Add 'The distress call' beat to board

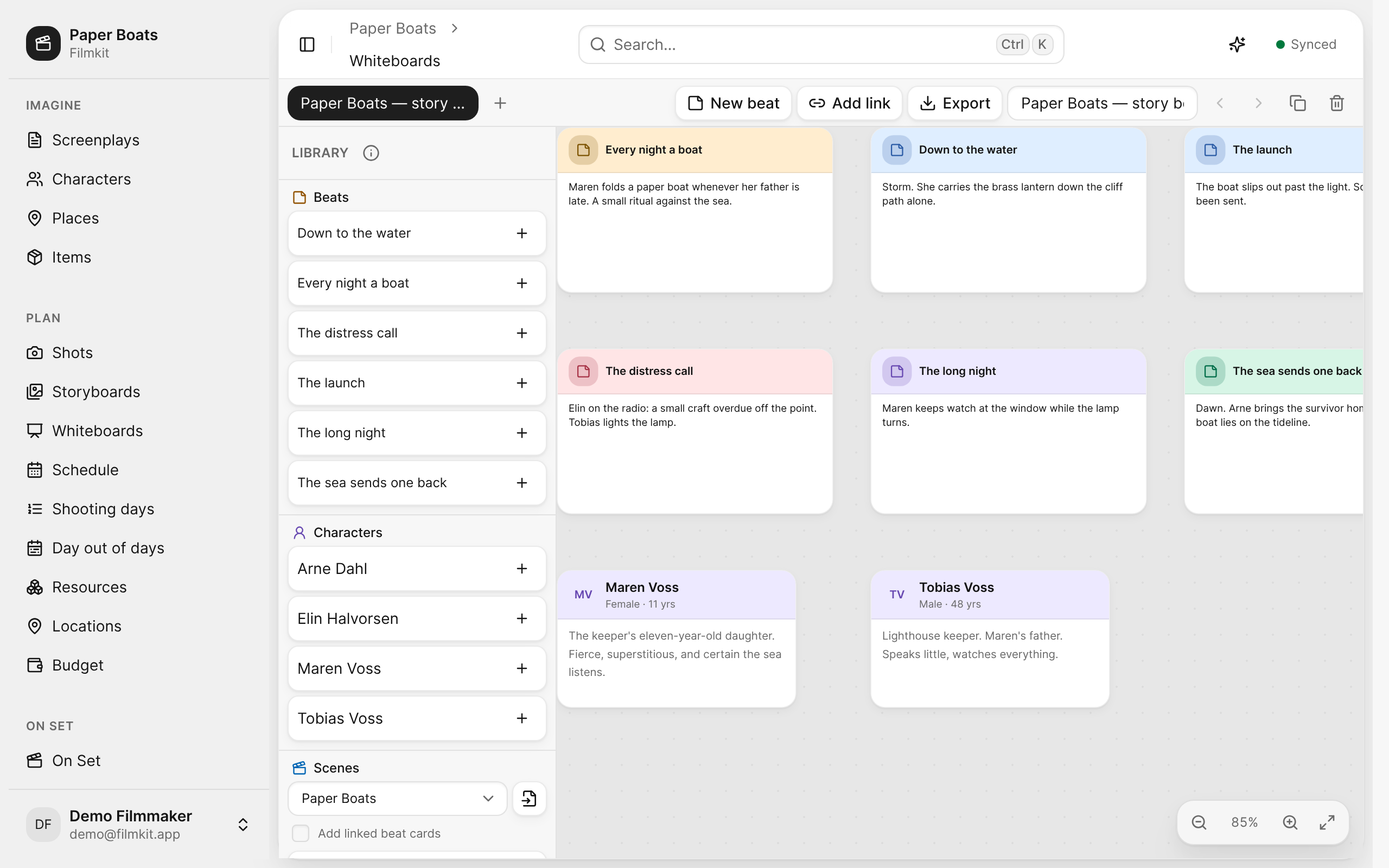pos(521,333)
